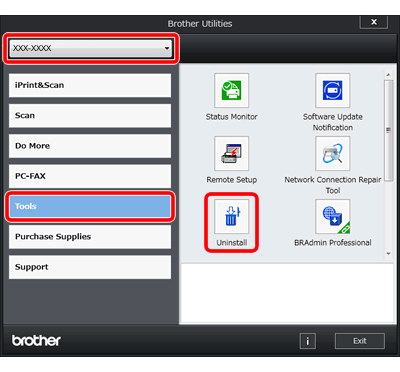The image size is (400, 372).
Task: Start Network Connection Repair Tool icon
Action: click(333, 153)
